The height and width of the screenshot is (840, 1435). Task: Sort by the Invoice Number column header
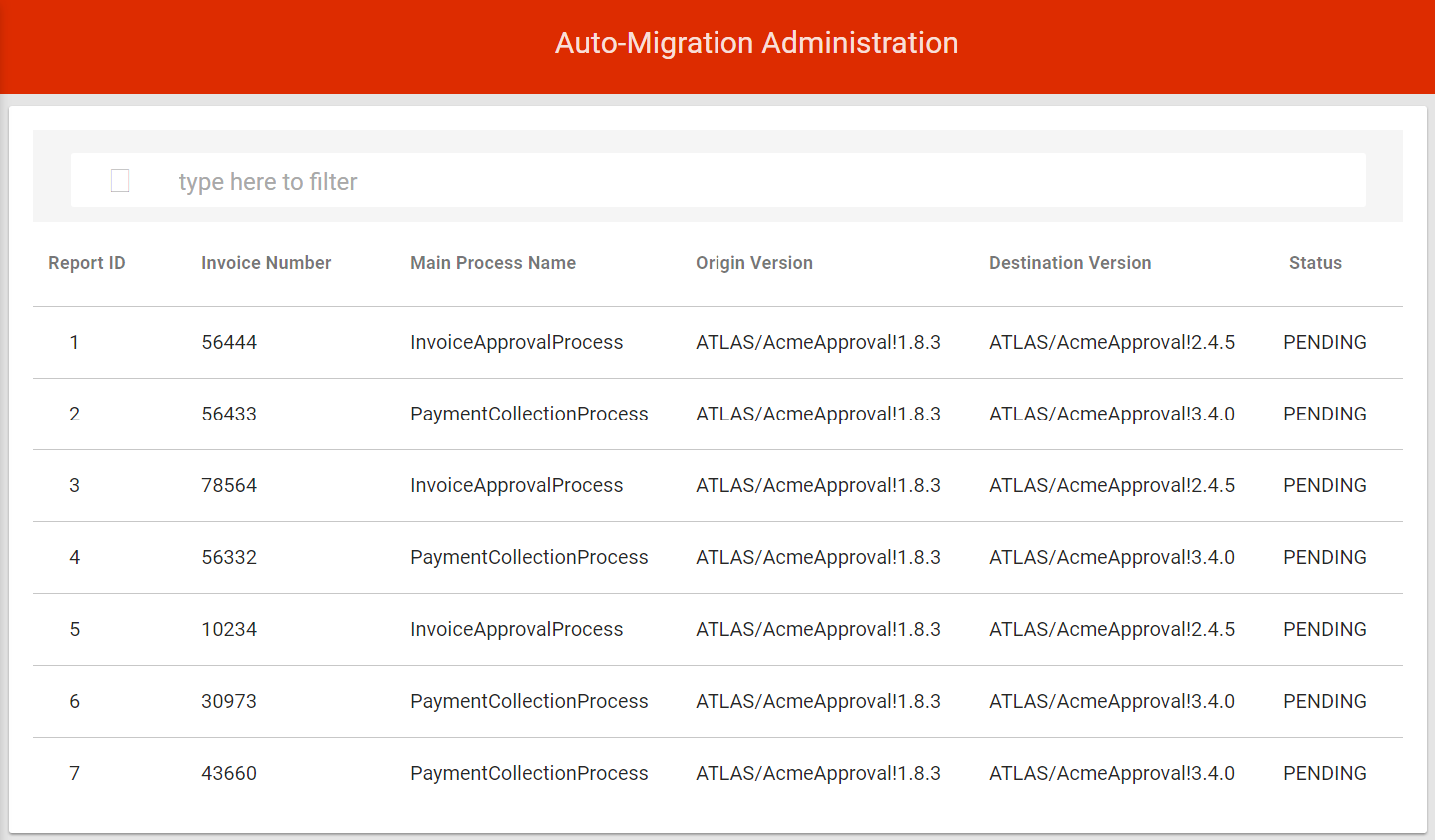[x=265, y=262]
